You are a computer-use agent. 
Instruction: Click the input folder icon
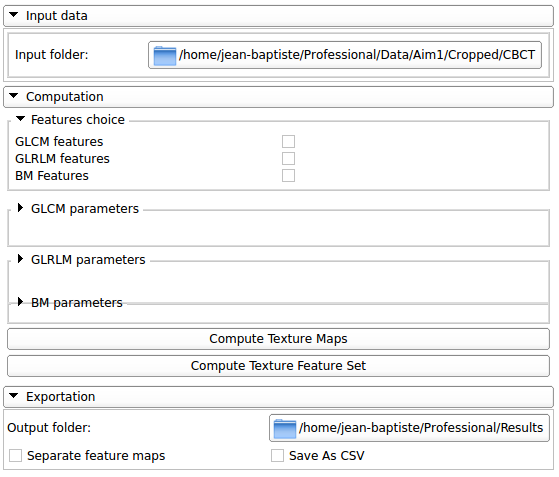click(164, 56)
